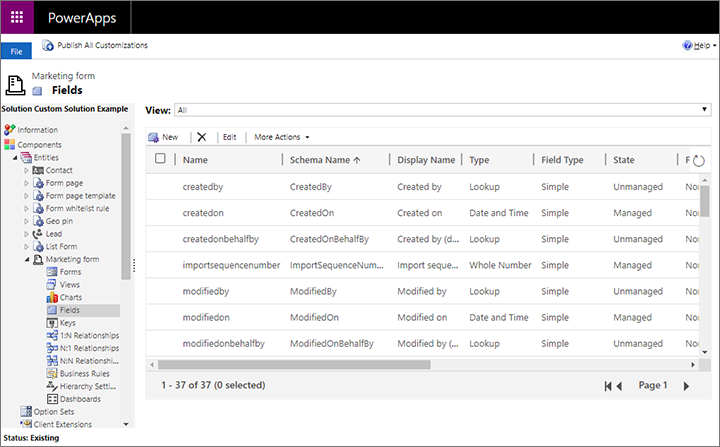Select the importsequencenumber row
The width and height of the screenshot is (720, 447).
[423, 265]
